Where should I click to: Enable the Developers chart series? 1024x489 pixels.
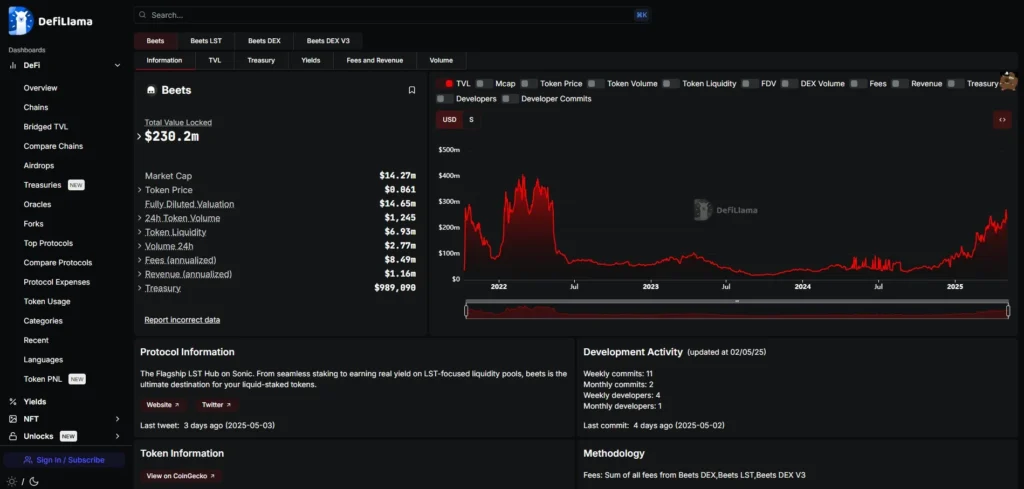(445, 99)
